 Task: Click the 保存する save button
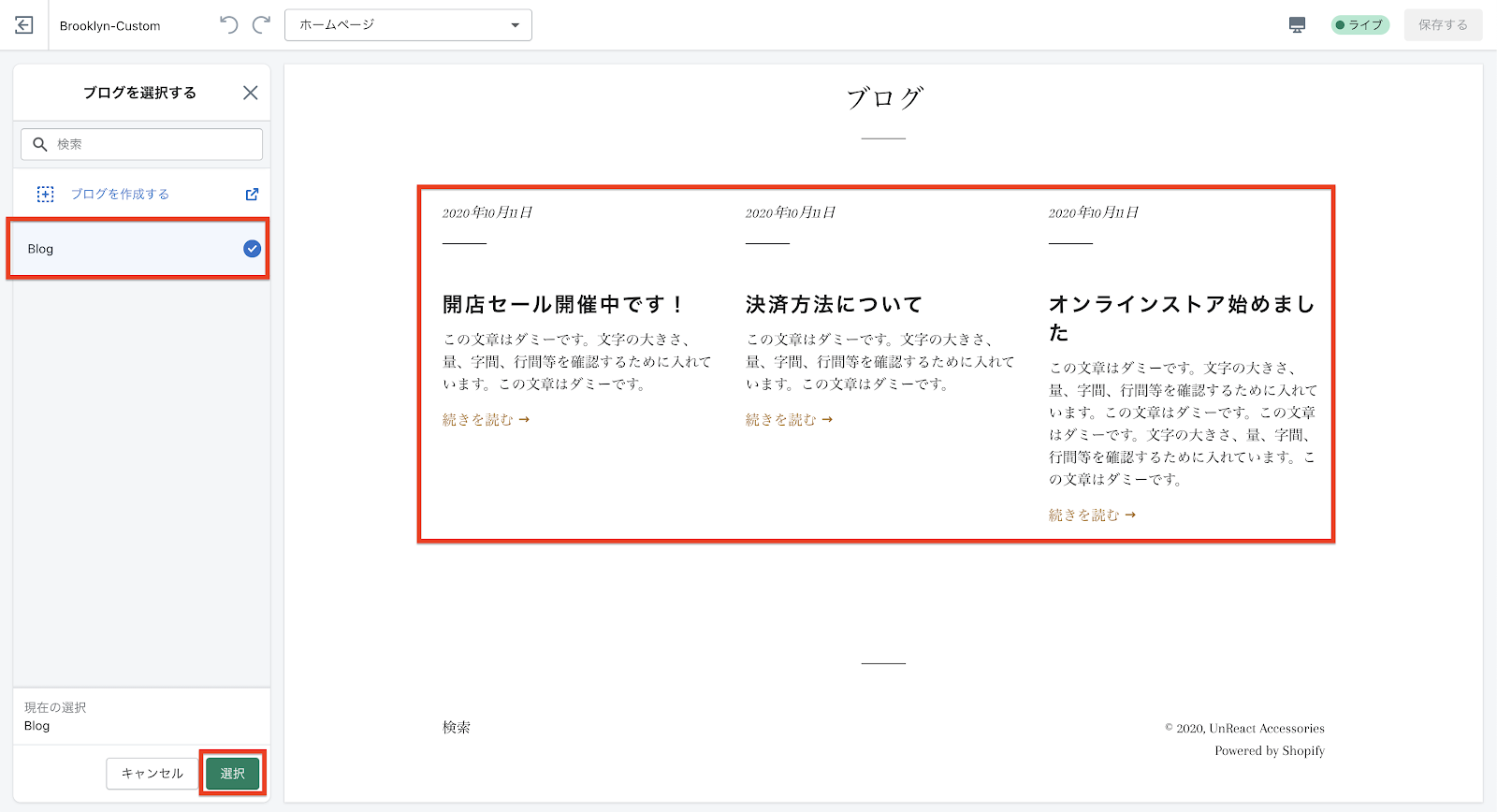coord(1442,25)
